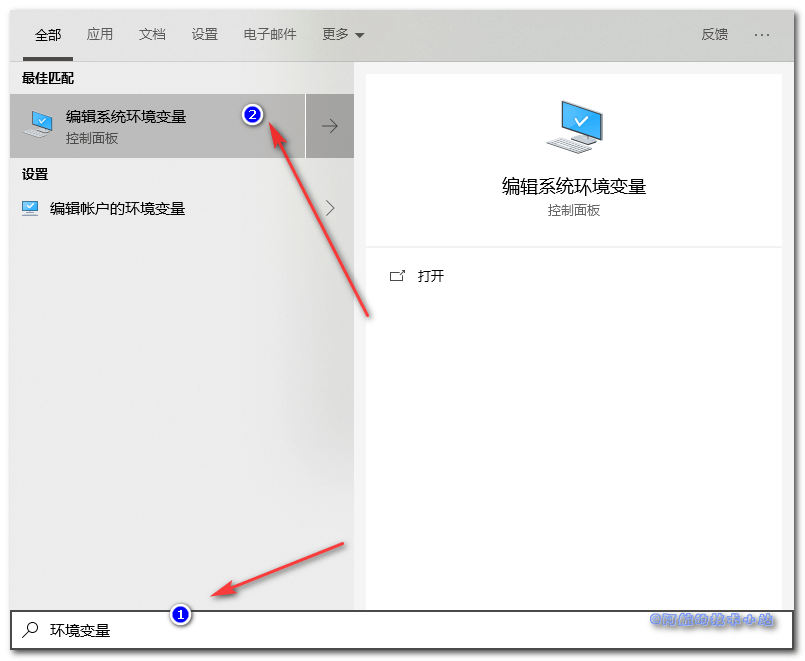Click the 最佳匹配 section header

[x=46, y=78]
